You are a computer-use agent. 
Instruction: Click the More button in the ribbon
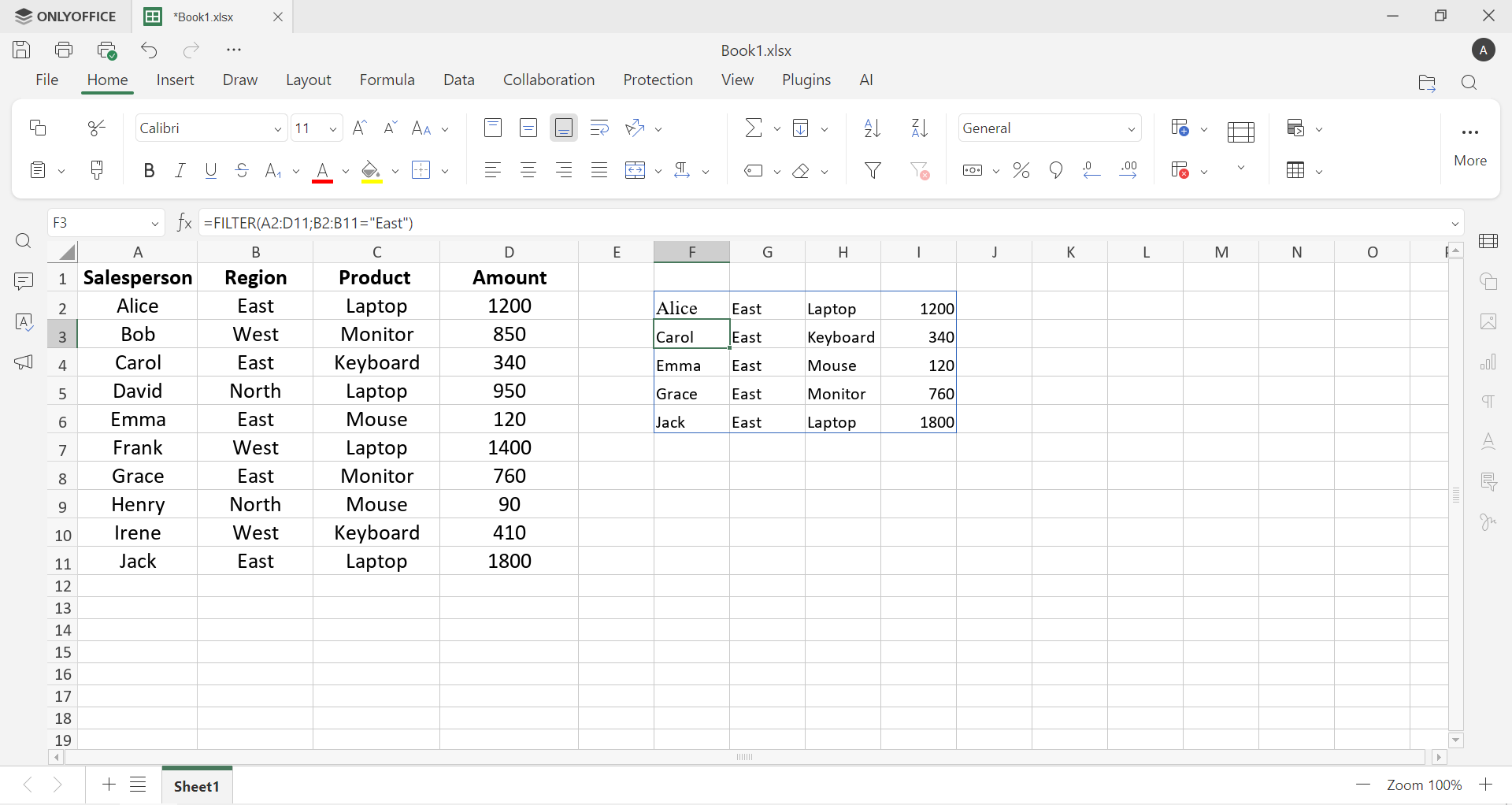(1469, 146)
